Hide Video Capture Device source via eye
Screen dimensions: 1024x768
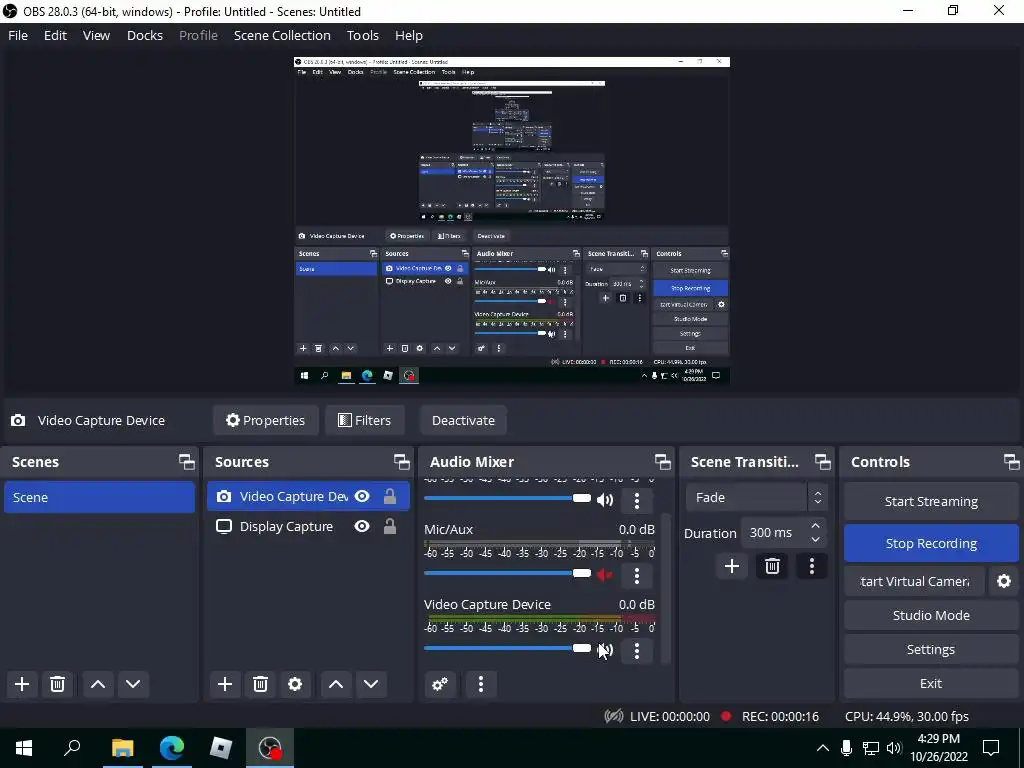point(362,496)
